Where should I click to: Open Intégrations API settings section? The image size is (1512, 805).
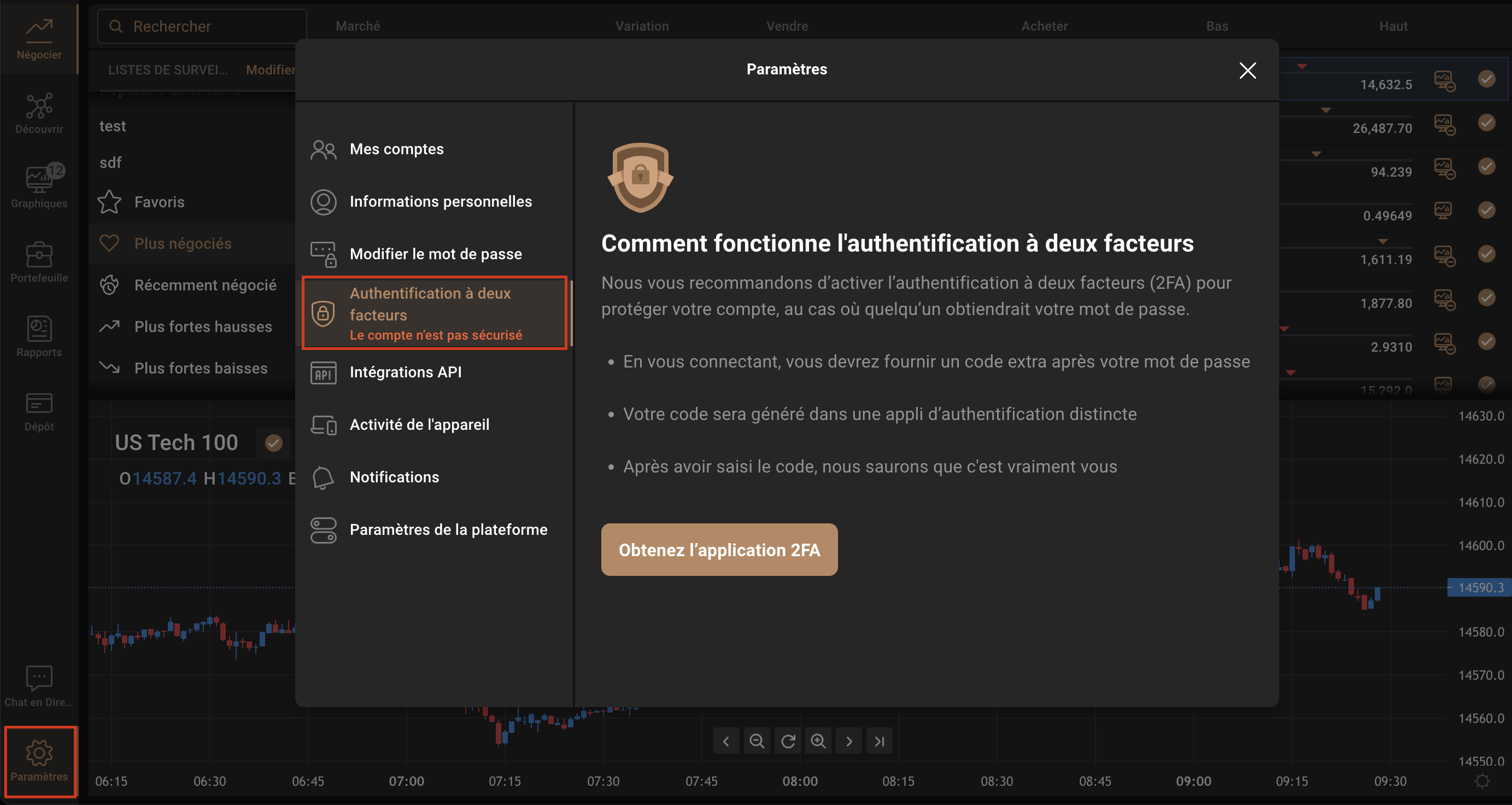pyautogui.click(x=405, y=372)
